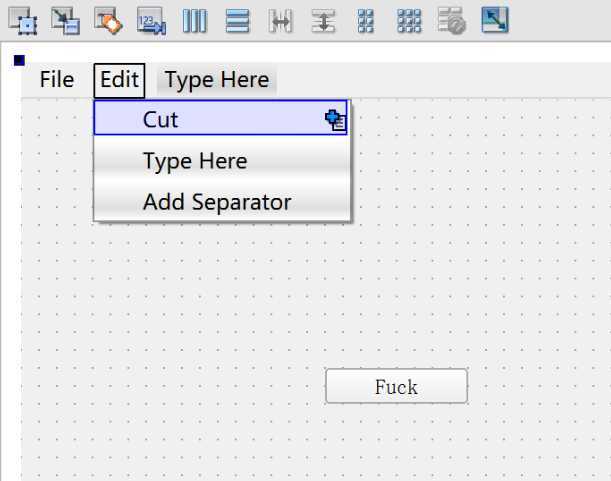Click the Adjust Size toolbar icon
Viewport: 611px width, 481px height.
coord(495,21)
